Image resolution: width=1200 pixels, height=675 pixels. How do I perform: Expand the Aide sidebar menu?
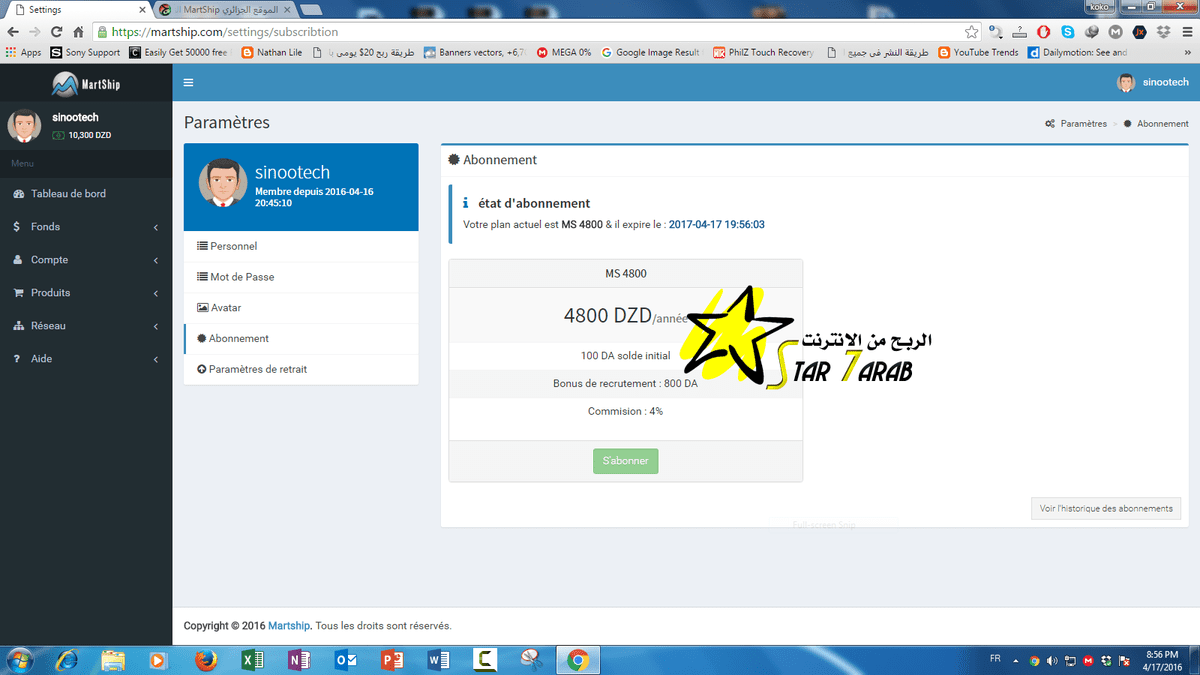pyautogui.click(x=86, y=359)
